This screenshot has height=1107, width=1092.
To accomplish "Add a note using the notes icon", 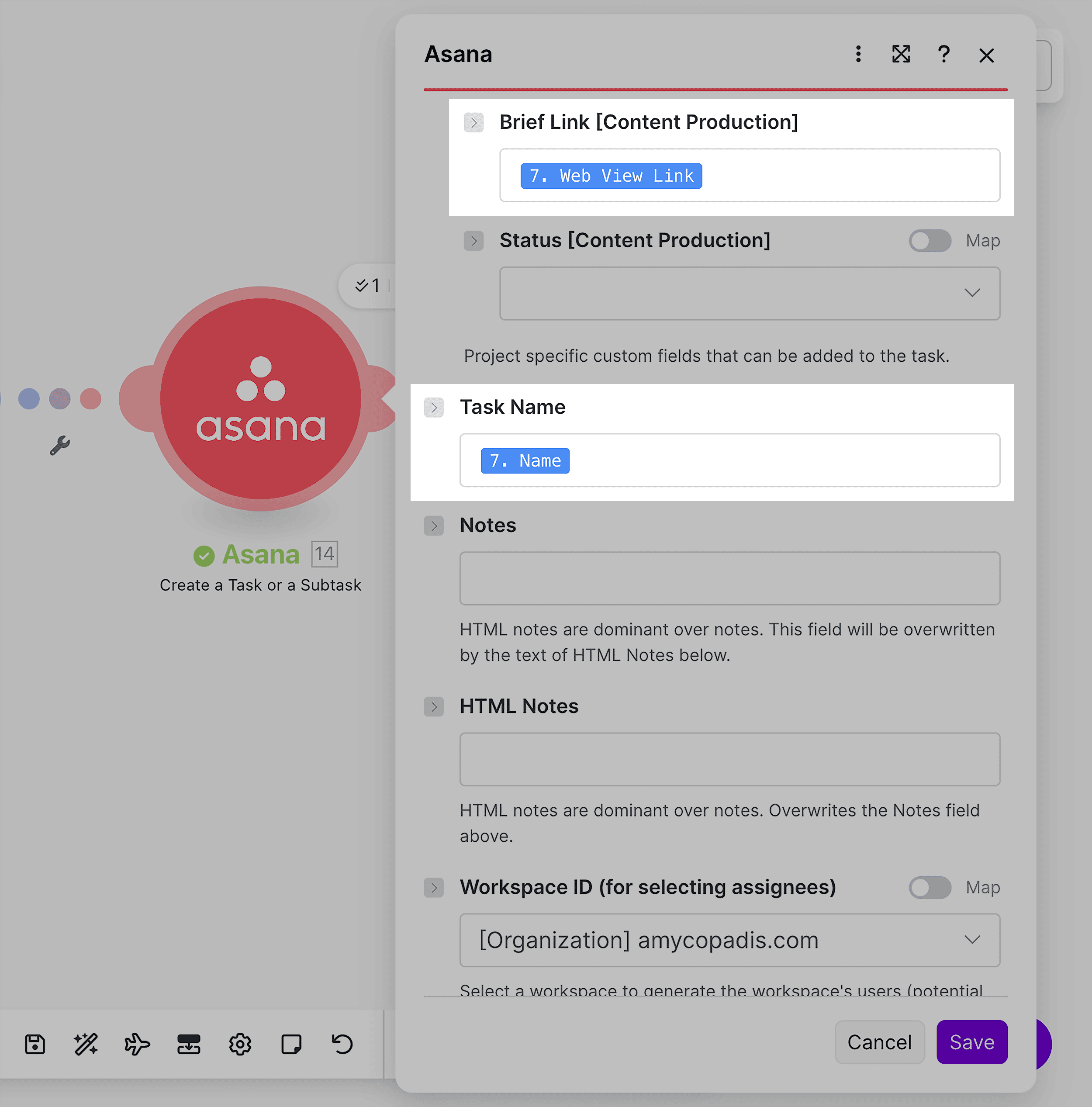I will point(291,1043).
